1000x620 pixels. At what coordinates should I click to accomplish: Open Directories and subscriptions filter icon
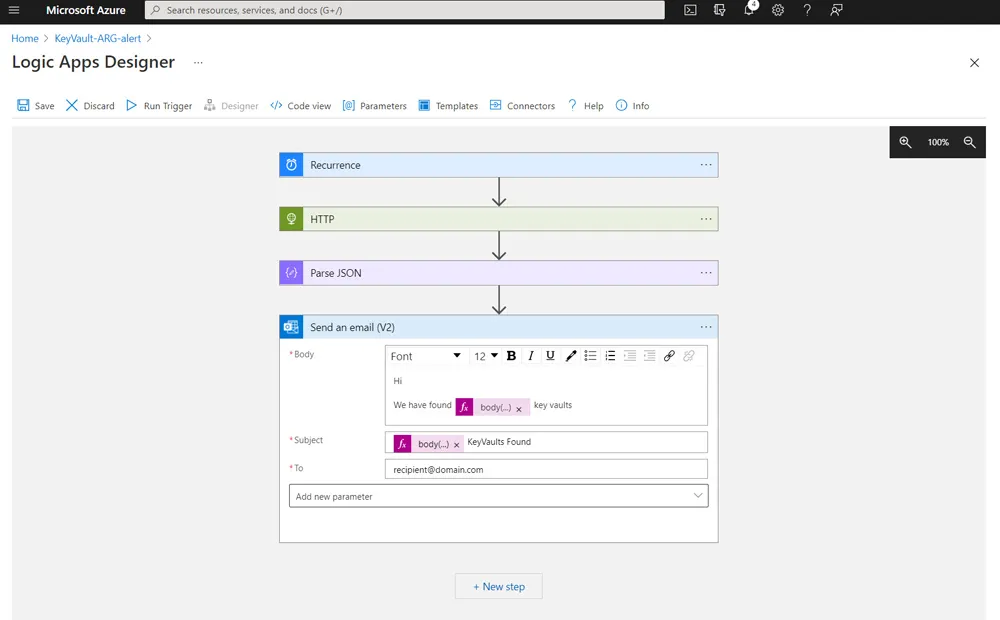click(719, 10)
